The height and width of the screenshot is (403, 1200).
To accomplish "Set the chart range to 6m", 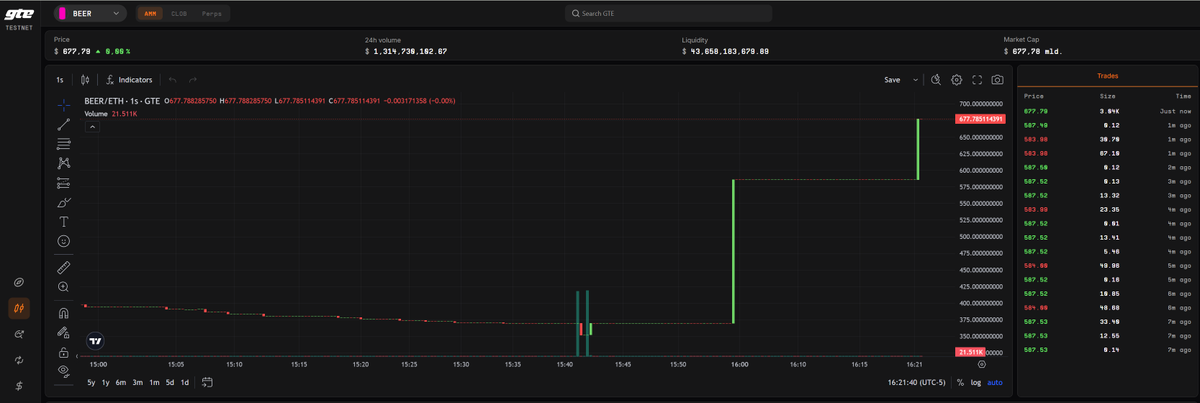I will pos(120,382).
